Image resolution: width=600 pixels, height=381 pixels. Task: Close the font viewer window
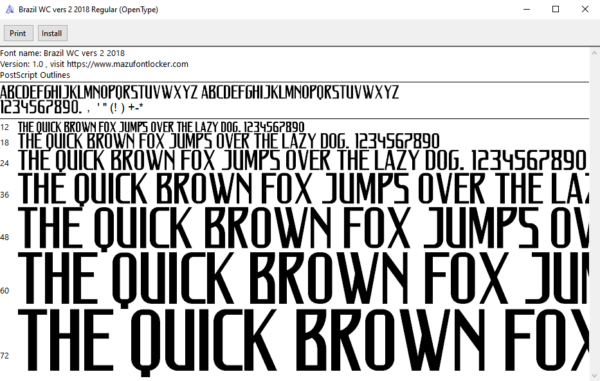pyautogui.click(x=585, y=9)
